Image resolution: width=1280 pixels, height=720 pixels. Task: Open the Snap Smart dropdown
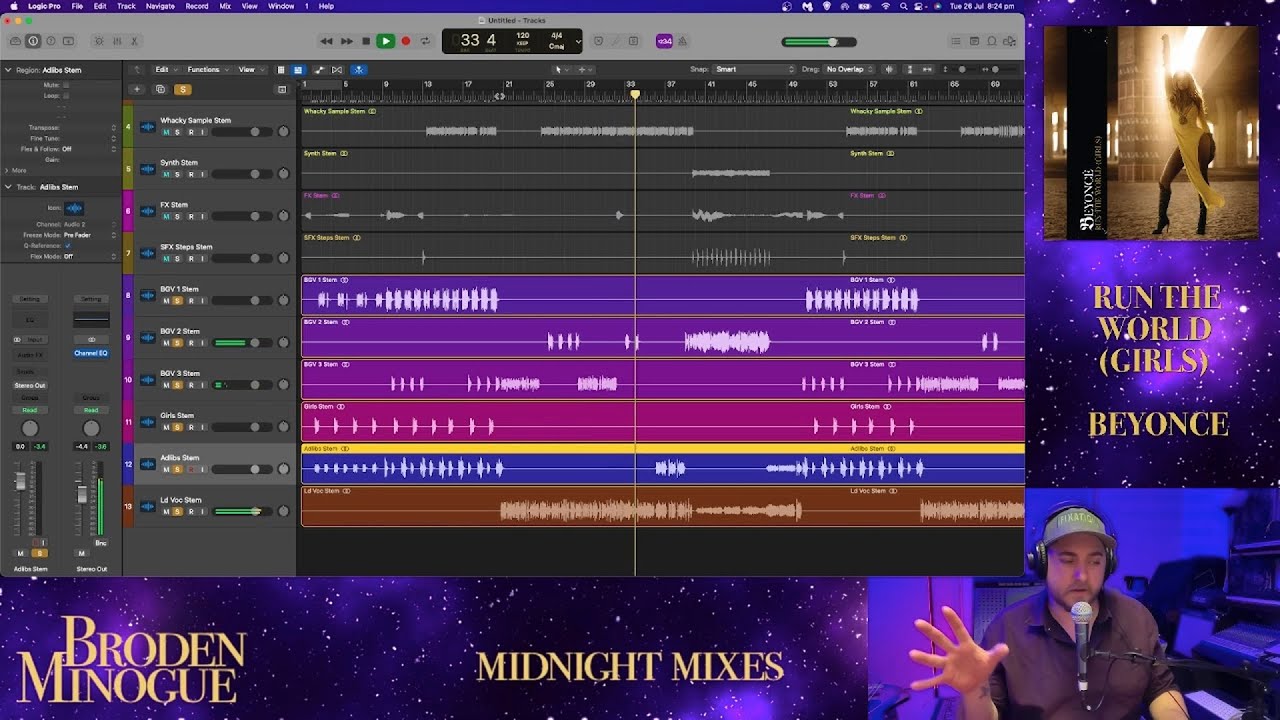pyautogui.click(x=754, y=70)
